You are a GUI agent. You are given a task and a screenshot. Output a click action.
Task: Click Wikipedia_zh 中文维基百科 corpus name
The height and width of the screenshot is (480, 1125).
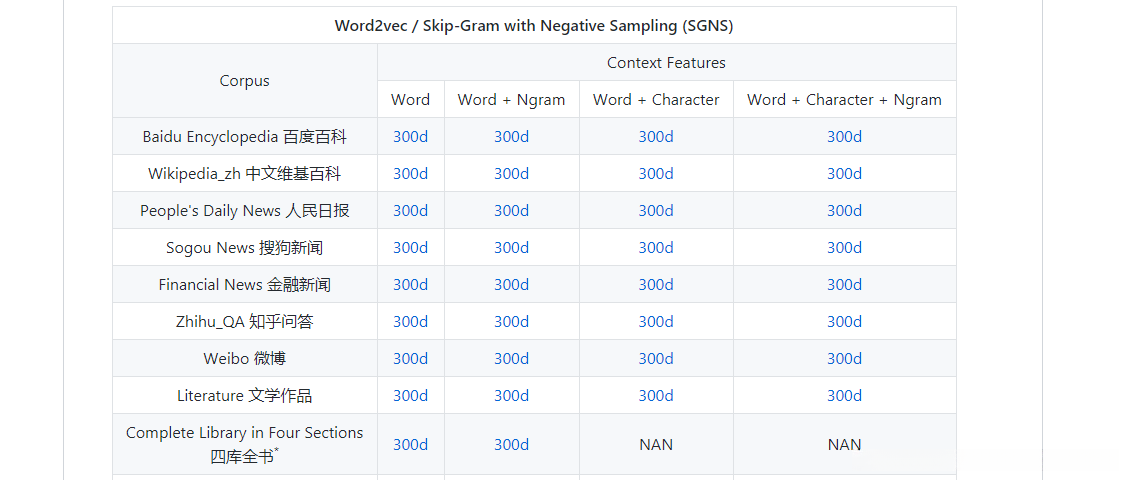(245, 174)
